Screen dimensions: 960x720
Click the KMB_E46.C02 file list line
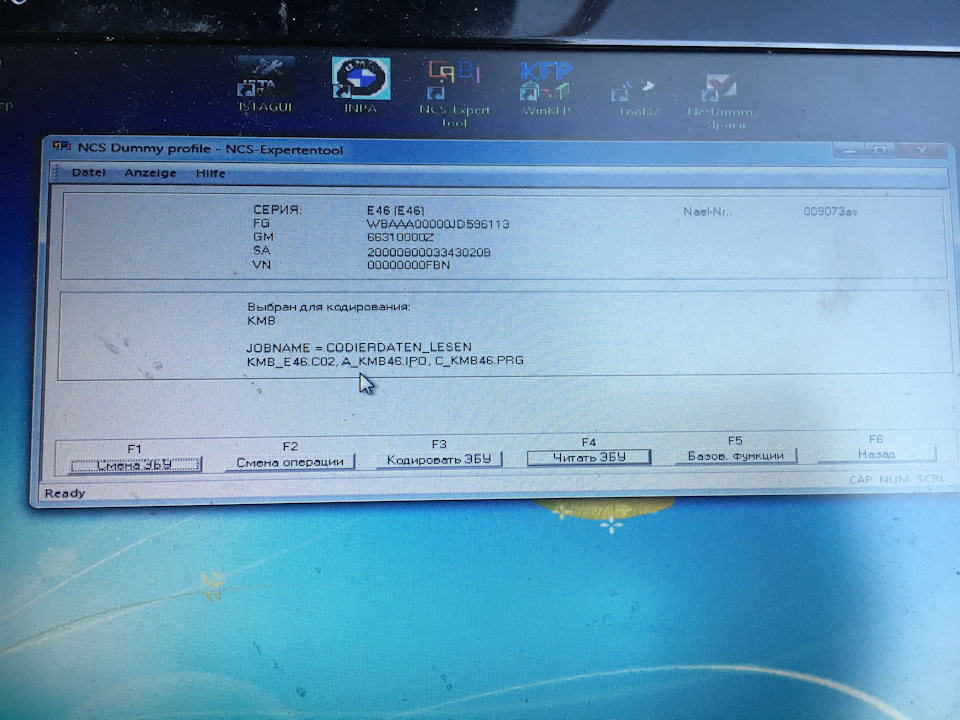[x=385, y=361]
